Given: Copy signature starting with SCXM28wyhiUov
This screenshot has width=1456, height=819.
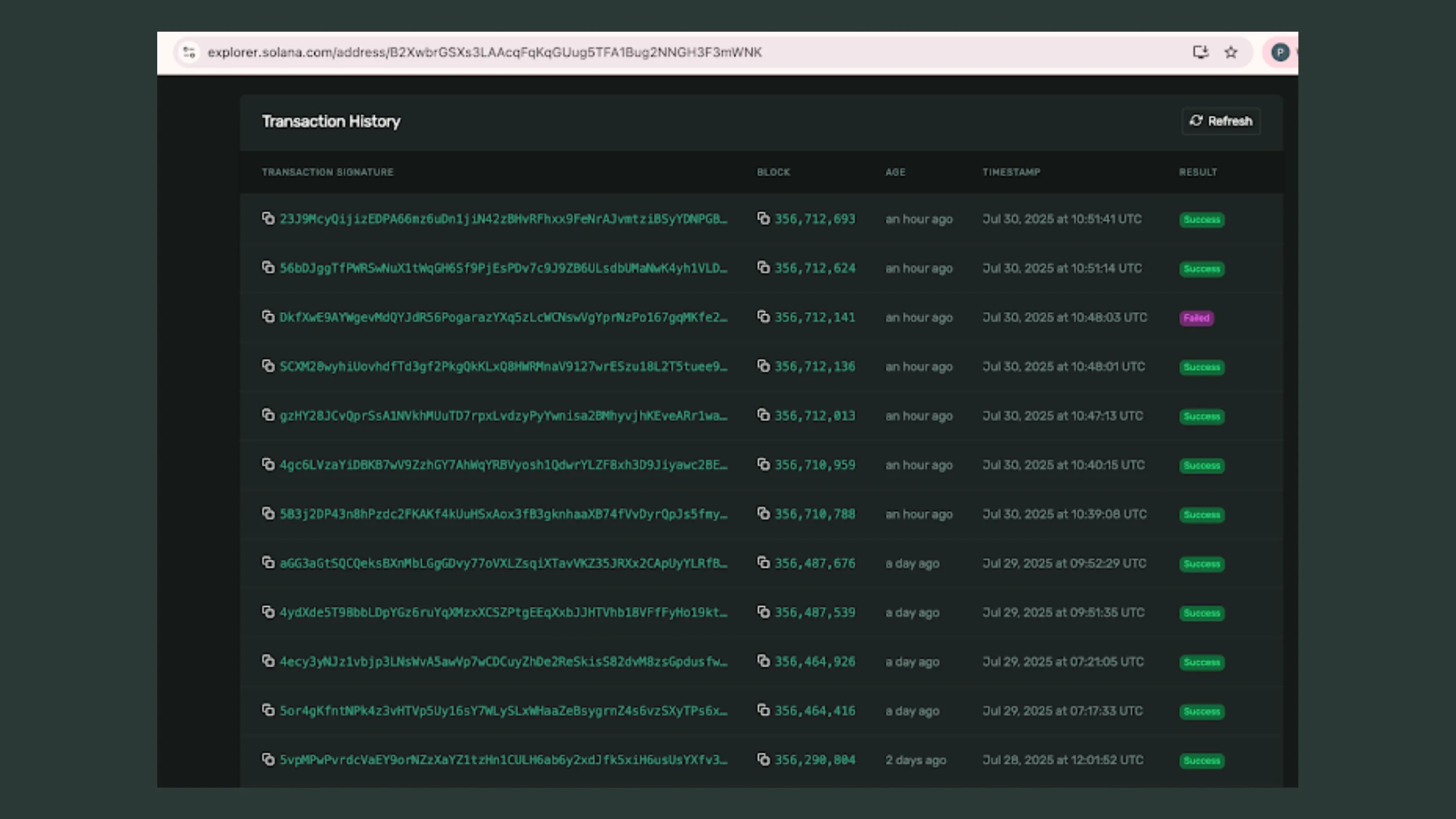Looking at the screenshot, I should [x=268, y=366].
